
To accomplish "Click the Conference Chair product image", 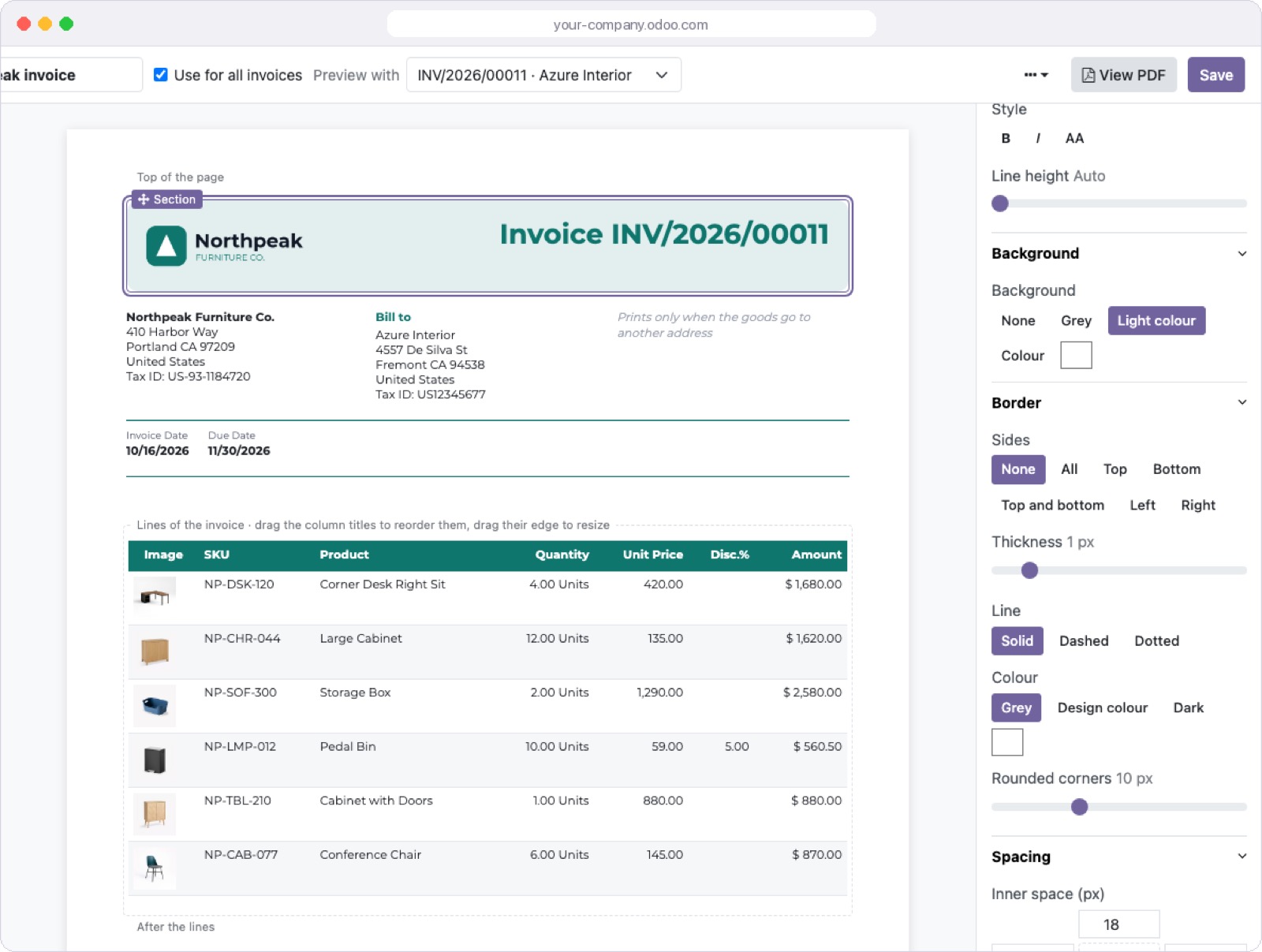I will (155, 868).
